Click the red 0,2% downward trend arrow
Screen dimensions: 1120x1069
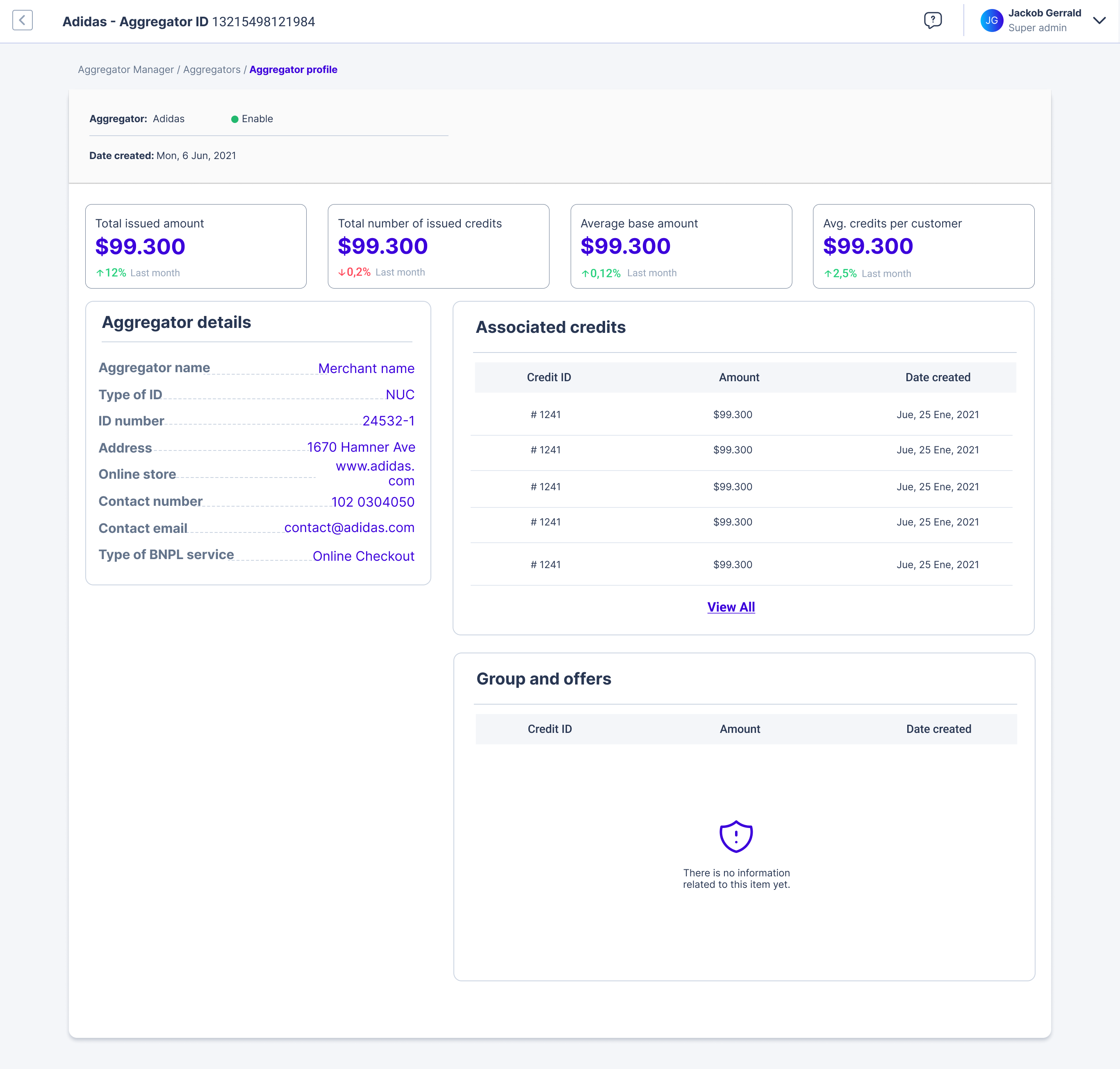(x=342, y=273)
